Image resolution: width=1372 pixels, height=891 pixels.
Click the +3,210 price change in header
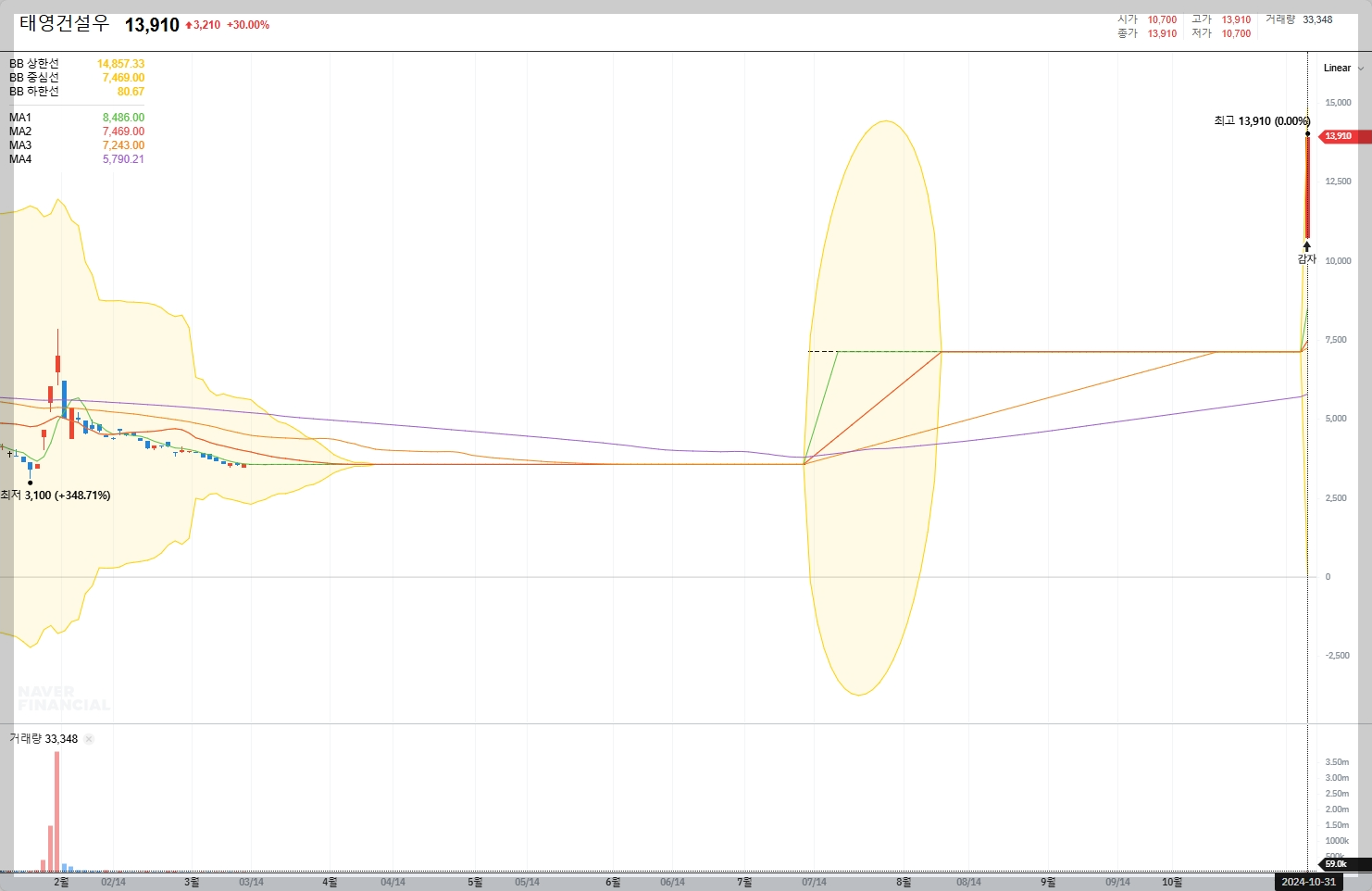(204, 25)
